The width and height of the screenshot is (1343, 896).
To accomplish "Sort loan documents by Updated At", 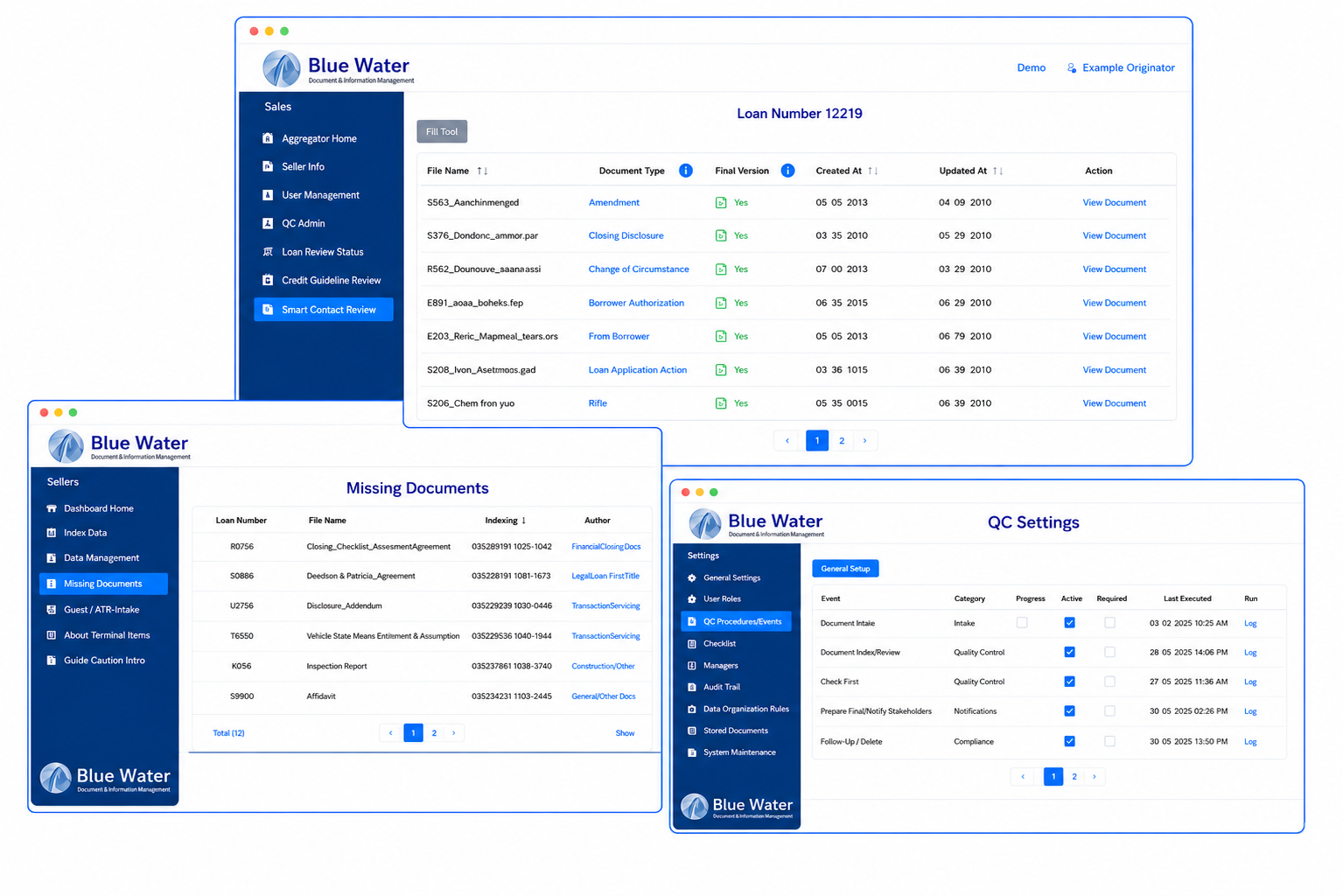I will click(x=997, y=171).
